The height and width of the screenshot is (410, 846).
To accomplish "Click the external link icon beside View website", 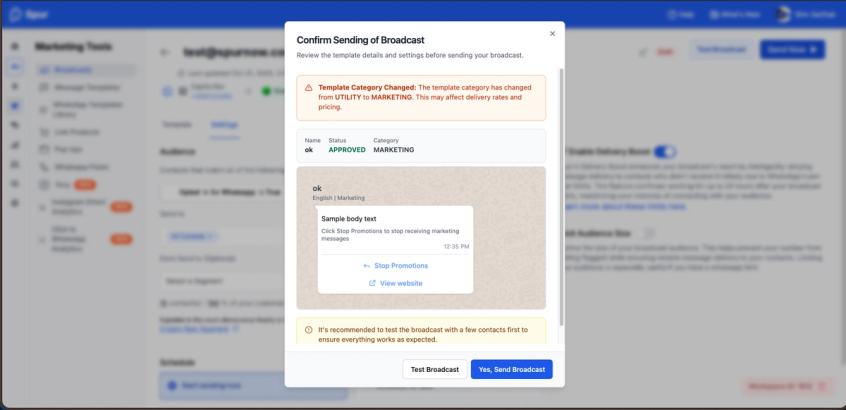I will pyautogui.click(x=372, y=283).
